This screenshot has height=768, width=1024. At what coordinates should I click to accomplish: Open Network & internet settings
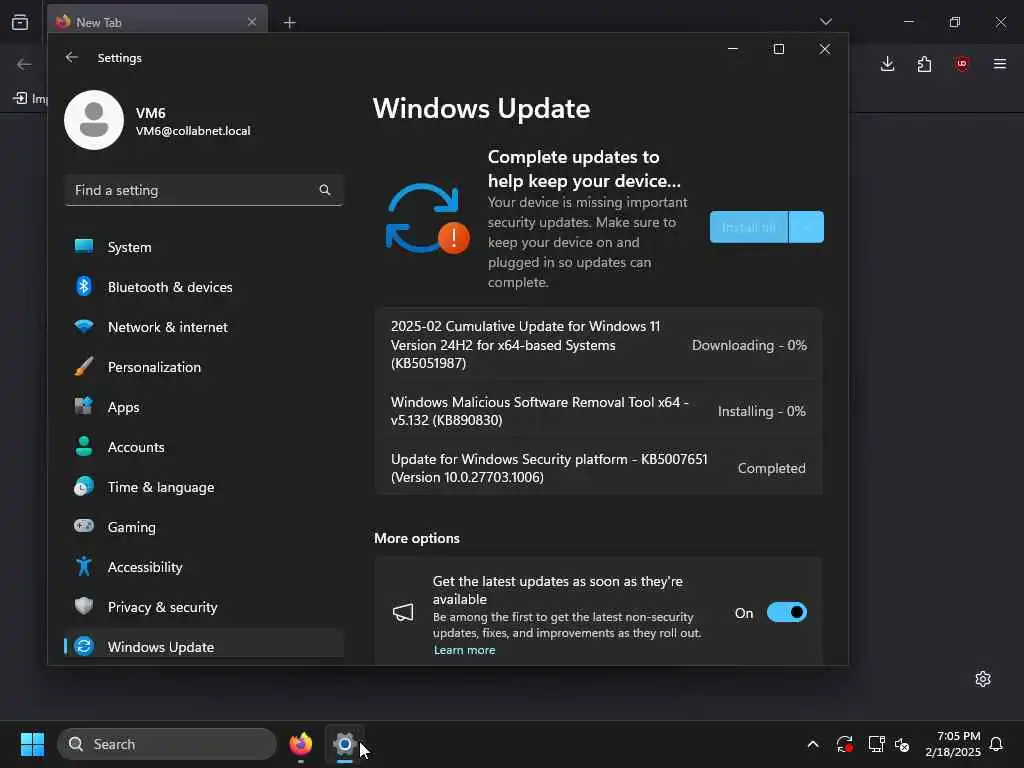tap(204, 327)
